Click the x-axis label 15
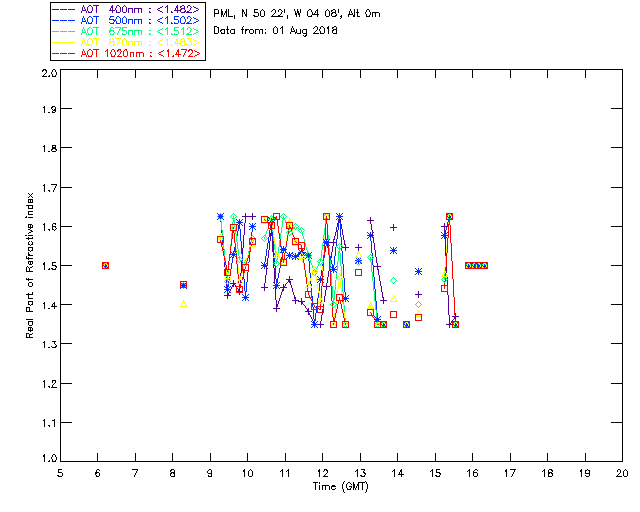Screen dimensions: 640x512 435,473
